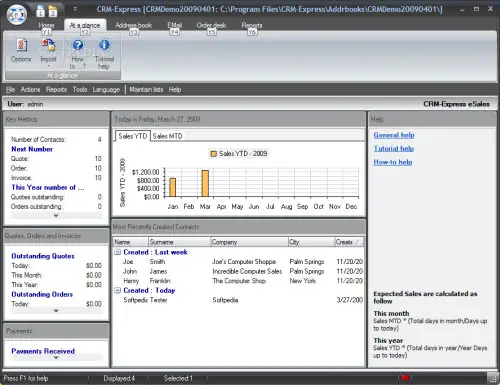Open the Reports menu in menu bar
Screen dimensions: 500x385
coord(56,89)
